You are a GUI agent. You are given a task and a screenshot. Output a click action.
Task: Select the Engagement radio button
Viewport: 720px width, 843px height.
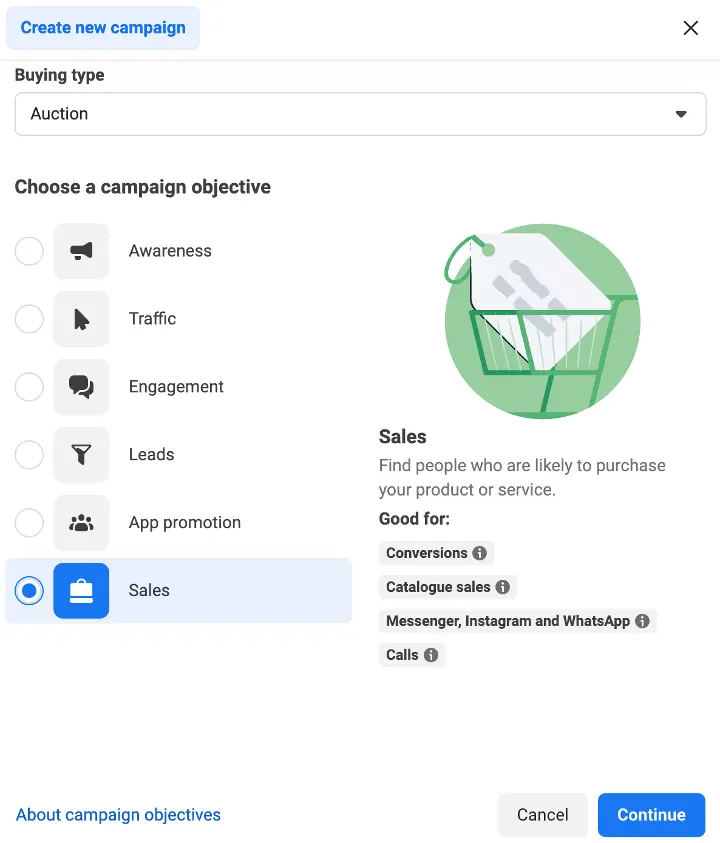pos(29,387)
